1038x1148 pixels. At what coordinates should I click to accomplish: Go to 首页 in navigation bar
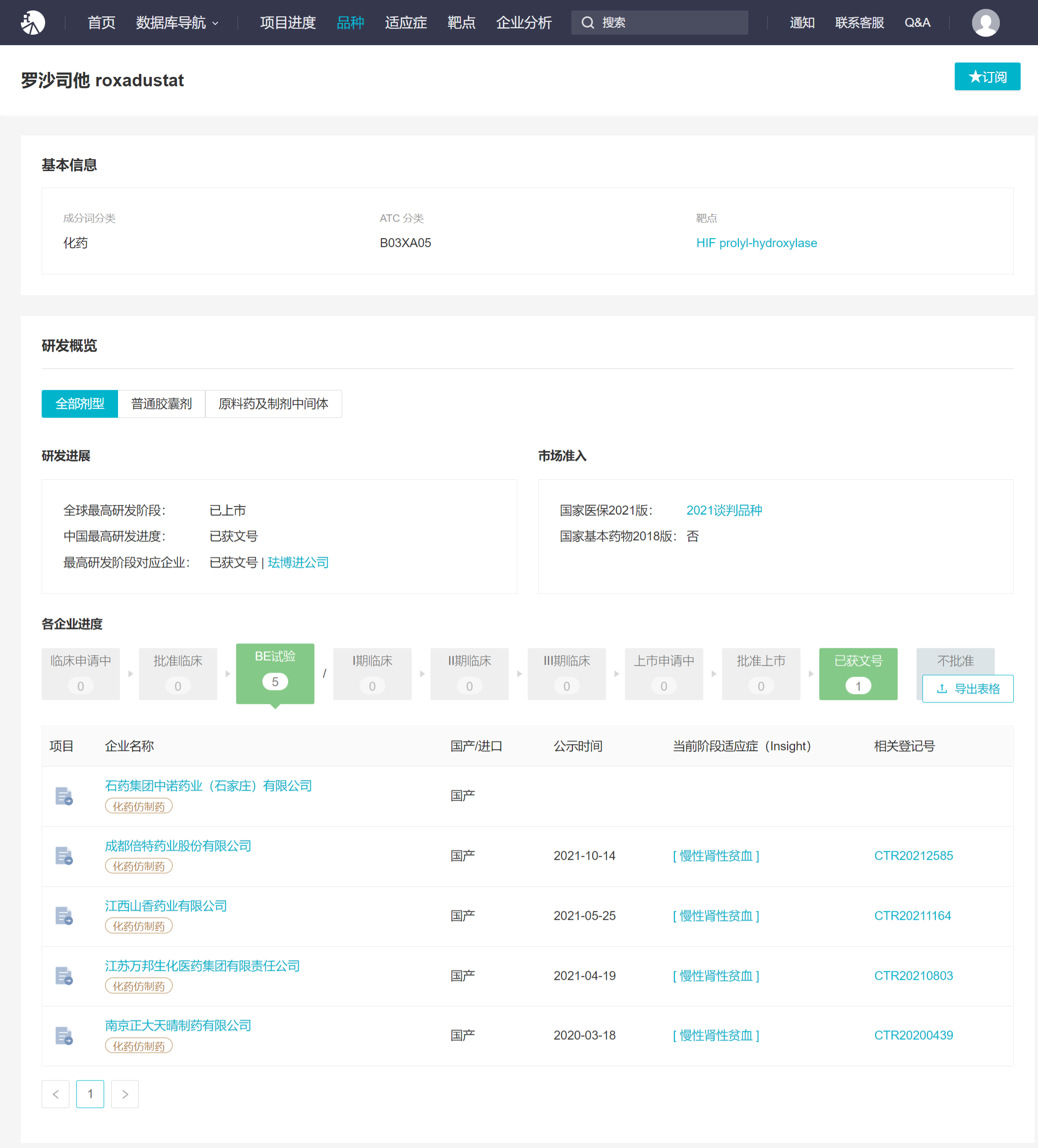[101, 23]
